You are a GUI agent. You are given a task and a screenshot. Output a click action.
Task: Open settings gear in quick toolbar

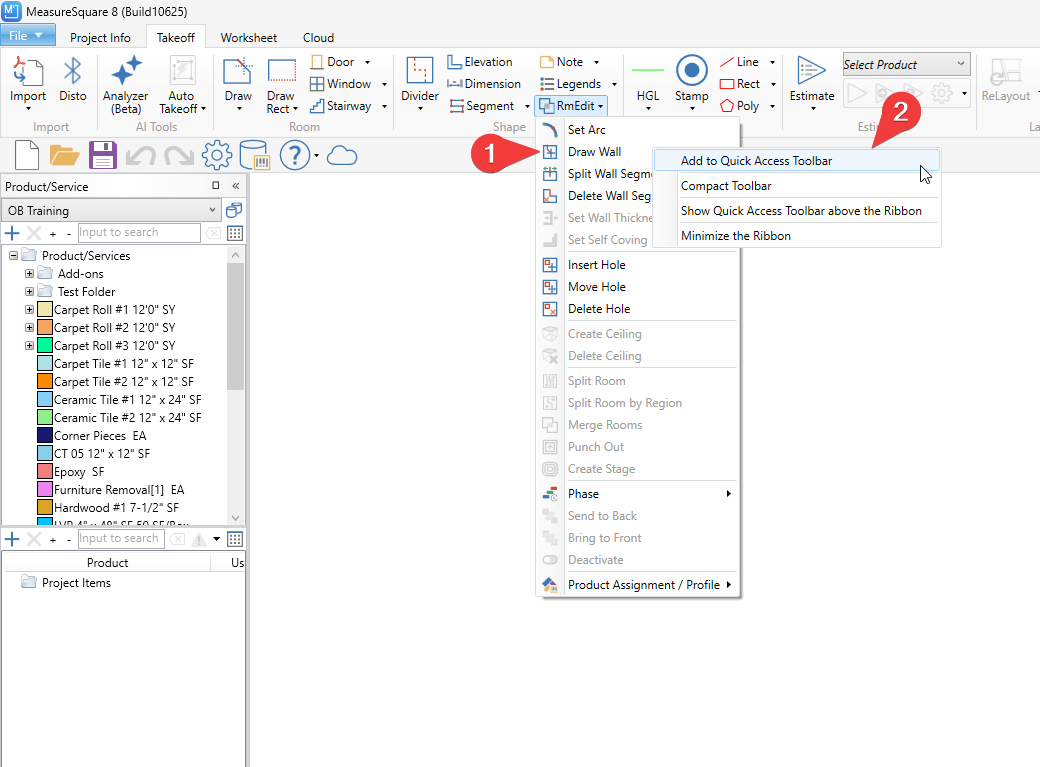pyautogui.click(x=217, y=155)
